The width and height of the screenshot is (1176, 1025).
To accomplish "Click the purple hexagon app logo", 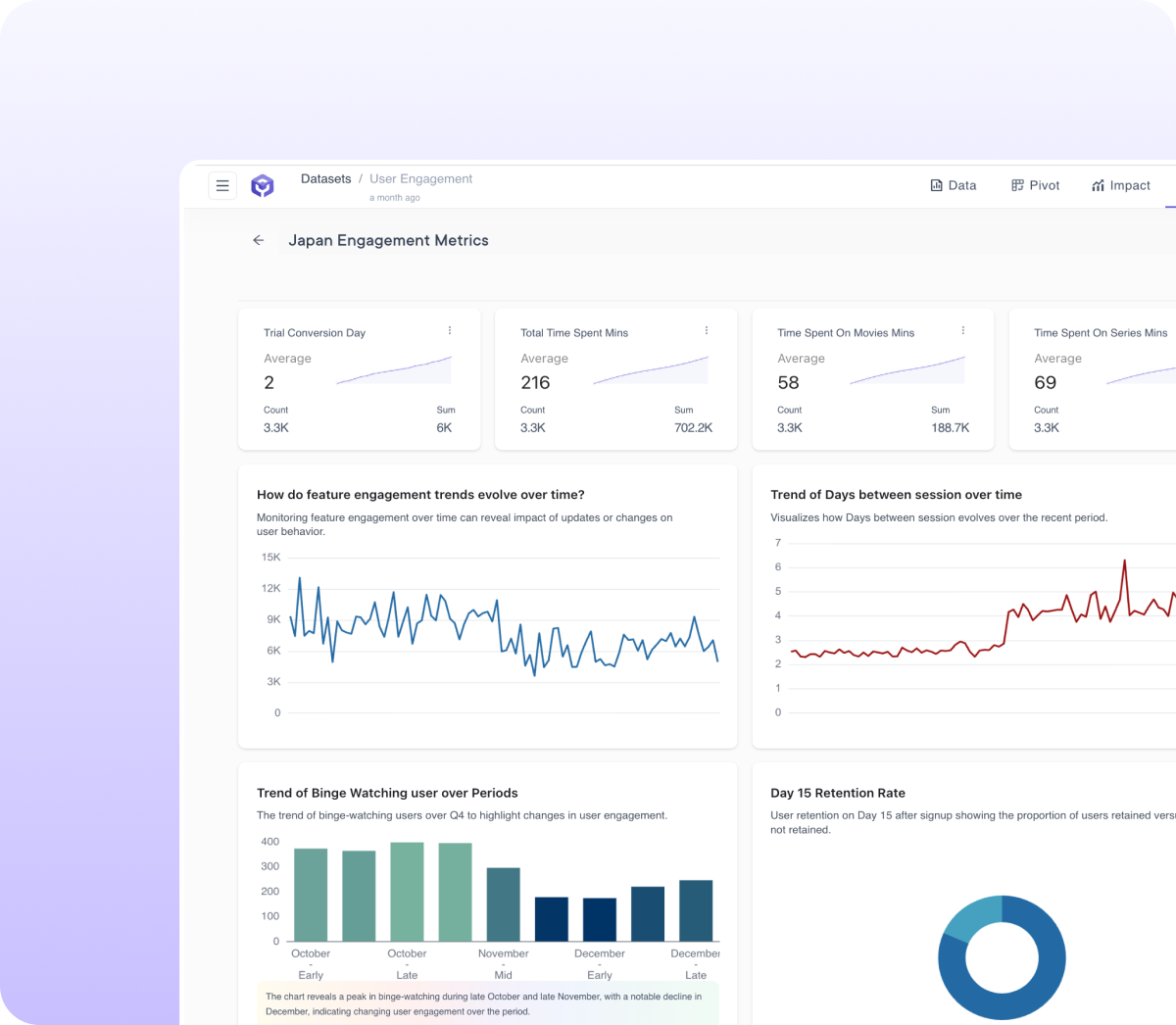I will tap(263, 185).
